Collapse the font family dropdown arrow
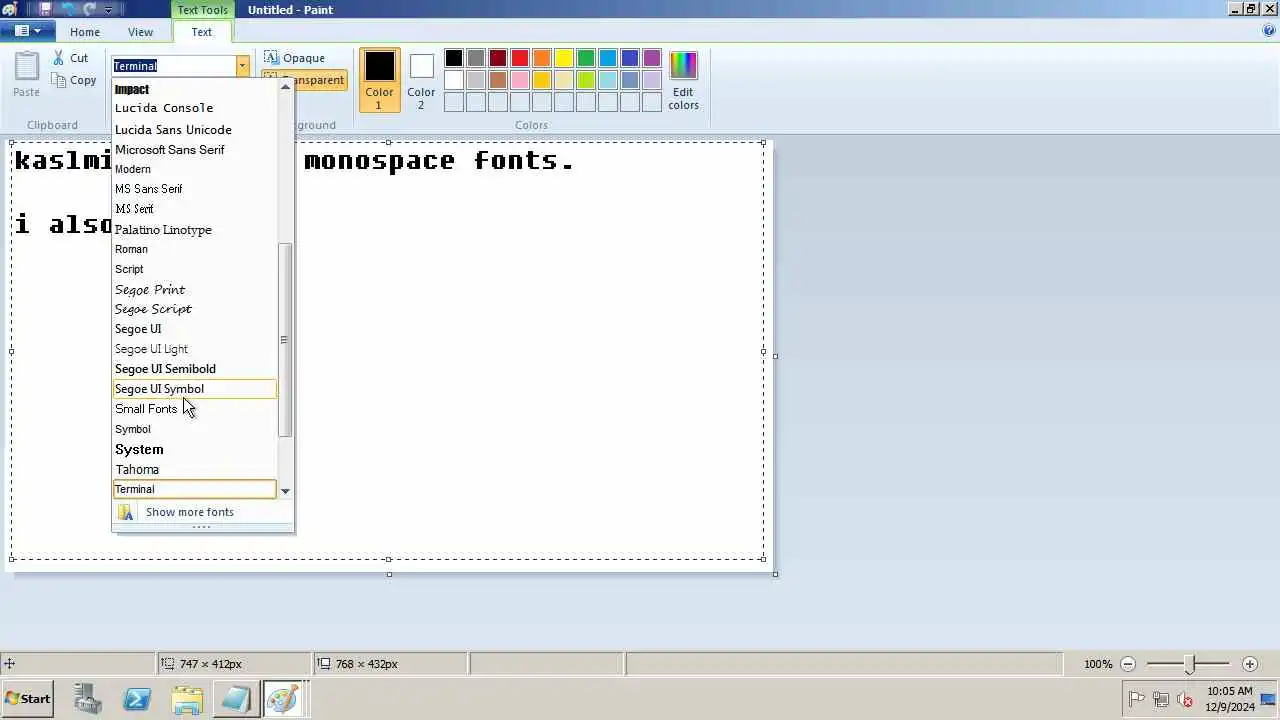The width and height of the screenshot is (1280, 720). coord(242,66)
